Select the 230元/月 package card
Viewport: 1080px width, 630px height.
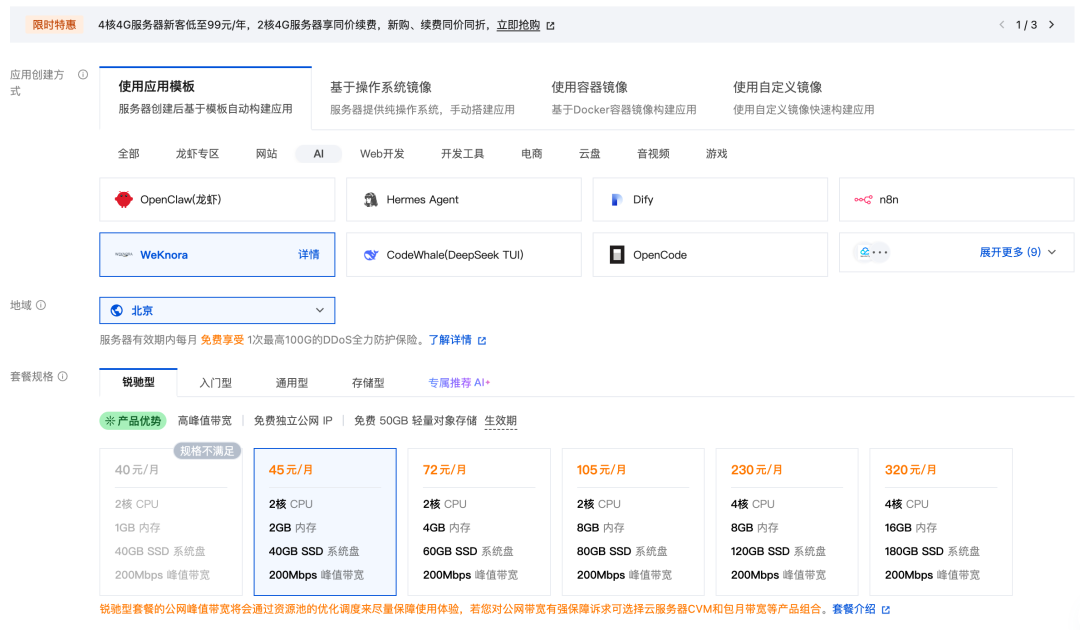click(787, 522)
